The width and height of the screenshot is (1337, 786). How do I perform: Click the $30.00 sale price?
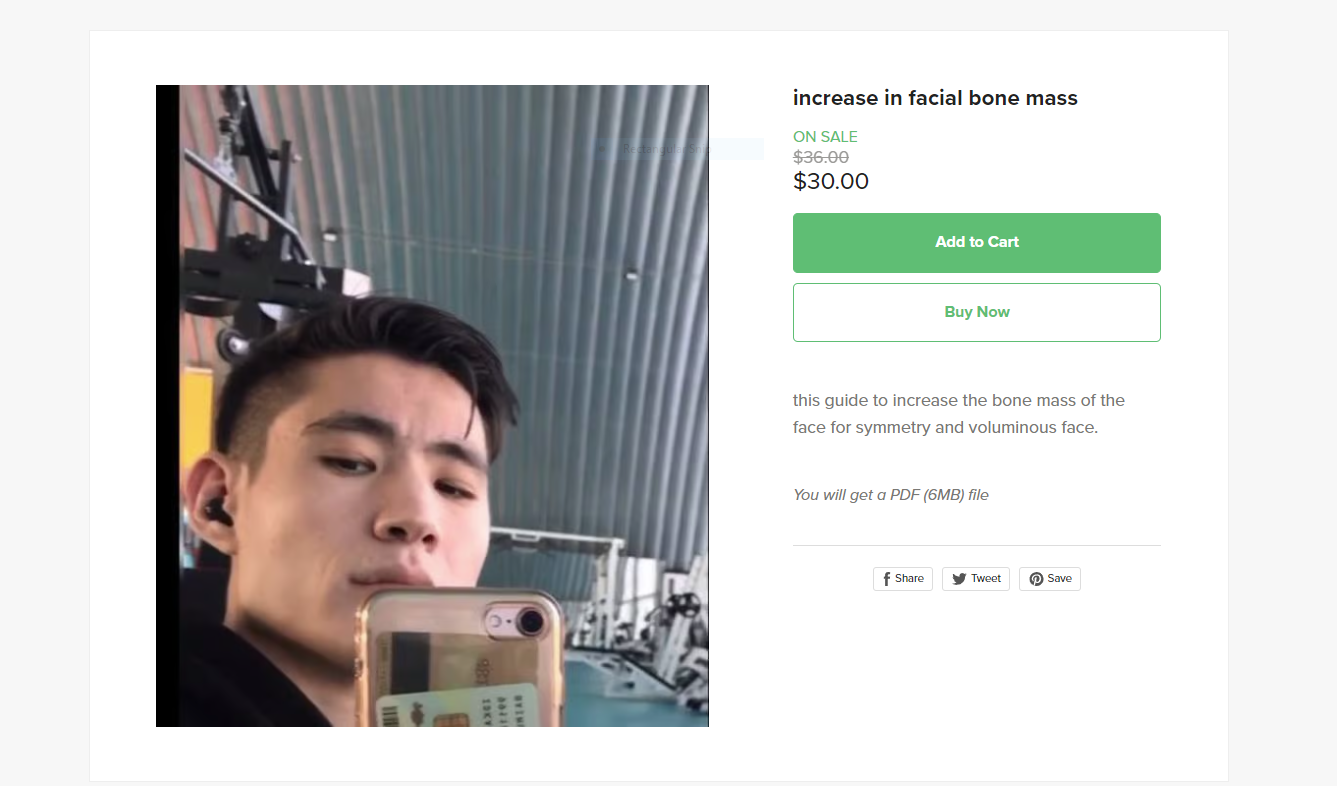click(x=830, y=181)
